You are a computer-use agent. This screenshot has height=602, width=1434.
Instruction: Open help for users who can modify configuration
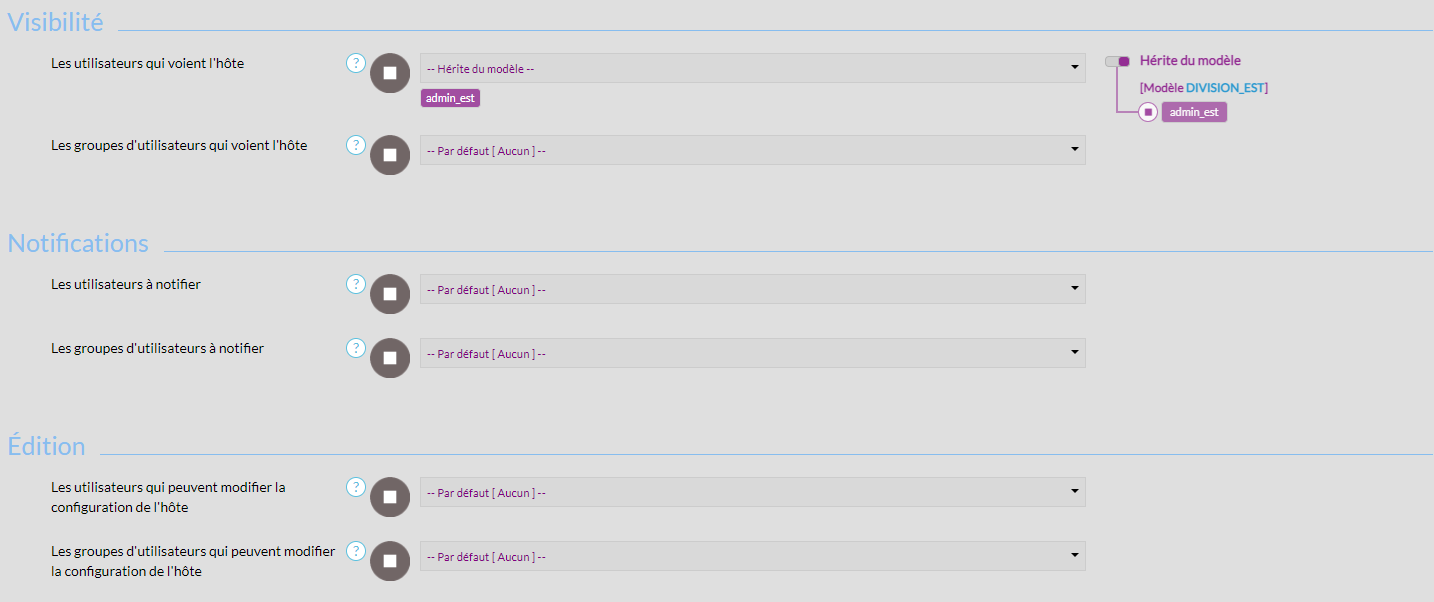pyautogui.click(x=356, y=487)
